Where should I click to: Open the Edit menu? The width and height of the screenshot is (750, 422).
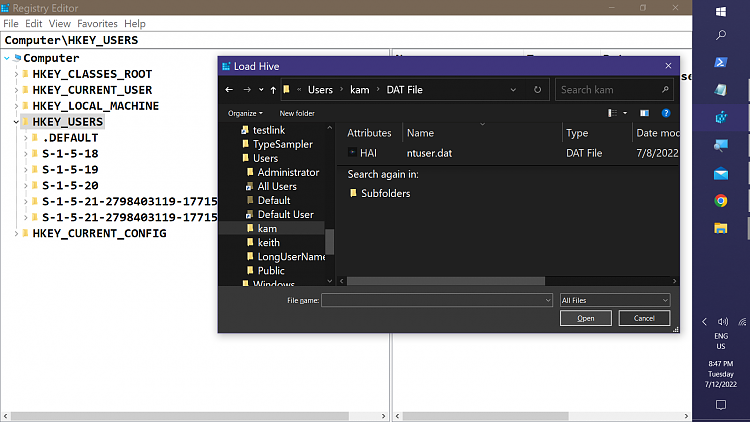click(35, 23)
